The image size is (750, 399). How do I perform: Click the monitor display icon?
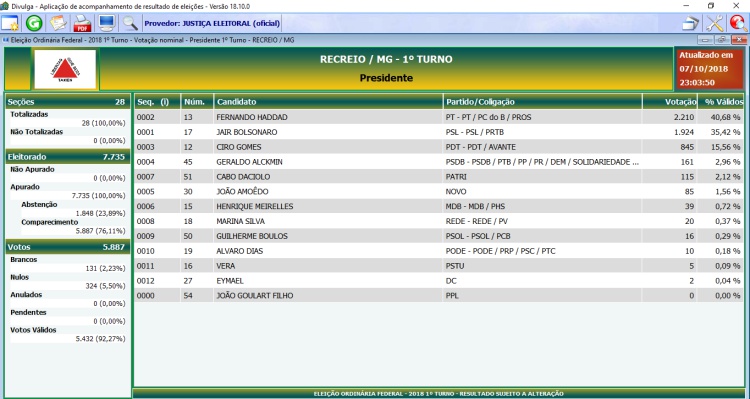tap(106, 23)
